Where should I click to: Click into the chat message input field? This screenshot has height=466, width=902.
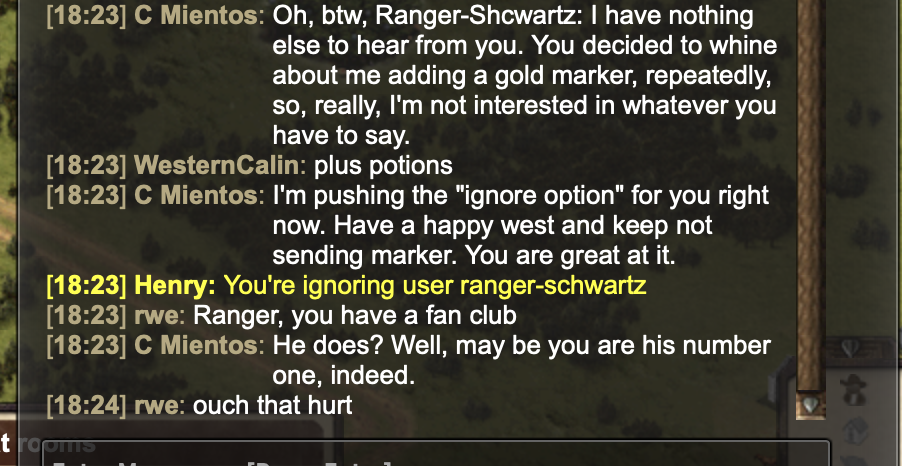pos(436,454)
